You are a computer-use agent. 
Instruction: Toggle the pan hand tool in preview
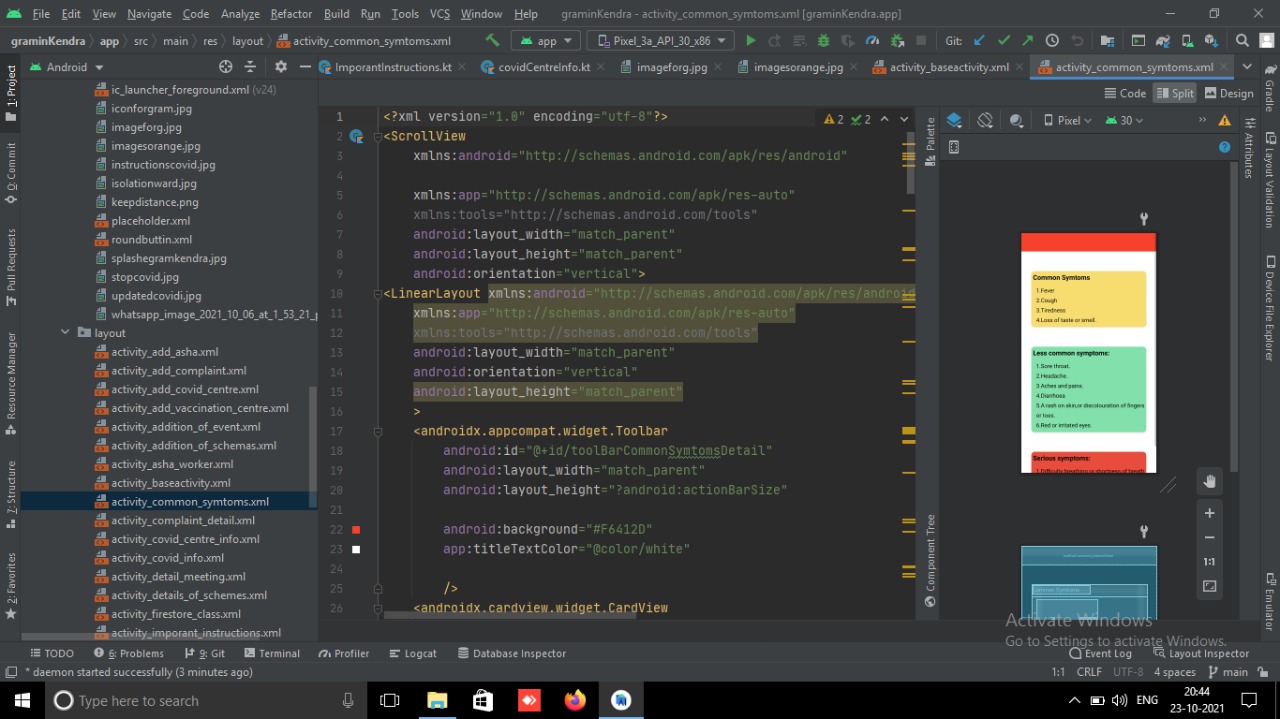[1209, 482]
